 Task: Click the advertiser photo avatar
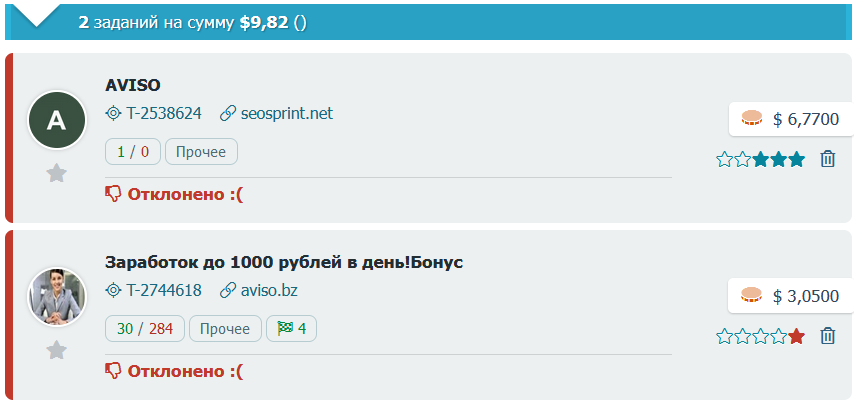point(57,297)
